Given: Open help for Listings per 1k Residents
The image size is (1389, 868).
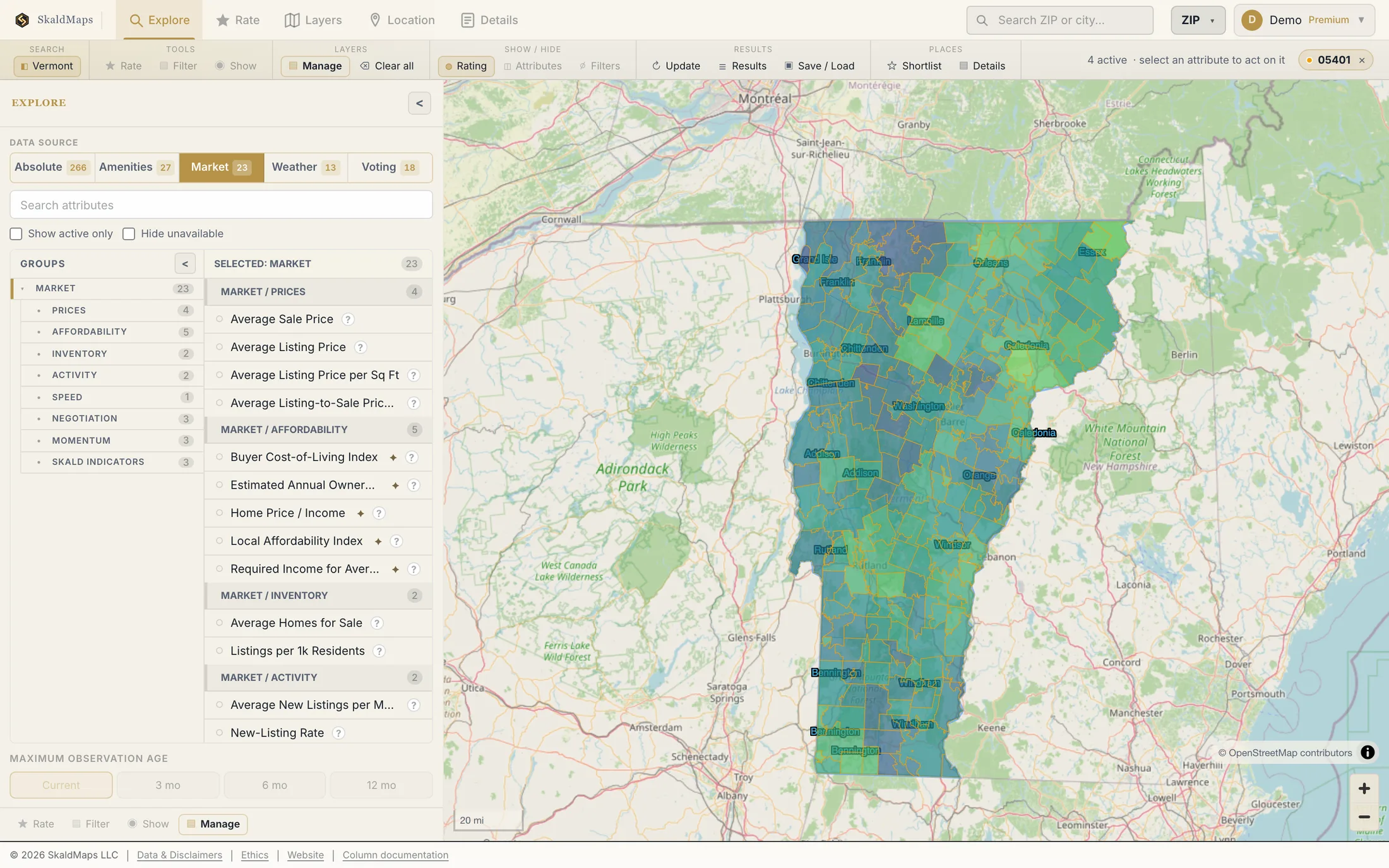Looking at the screenshot, I should pos(379,651).
